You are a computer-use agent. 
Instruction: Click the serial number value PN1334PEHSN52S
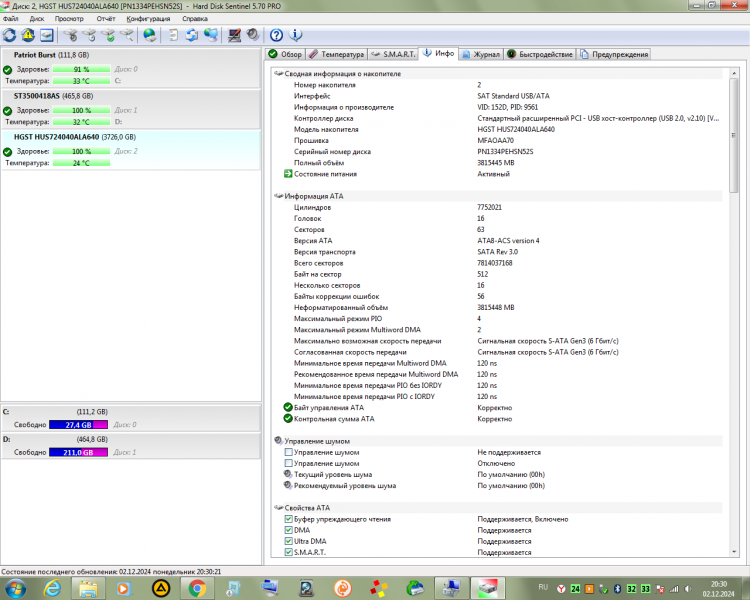tap(505, 152)
